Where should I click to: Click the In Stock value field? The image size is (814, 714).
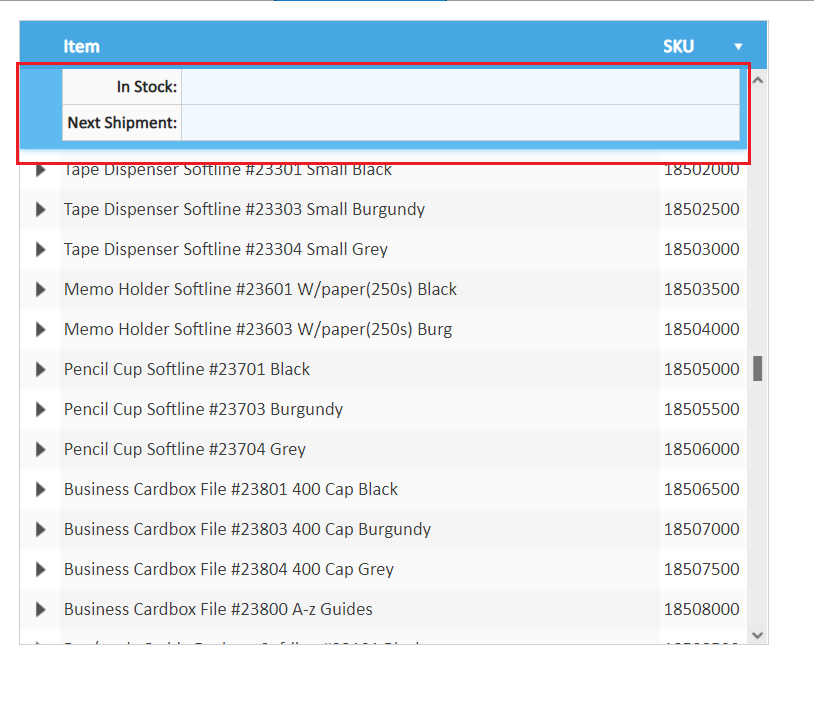tap(460, 87)
